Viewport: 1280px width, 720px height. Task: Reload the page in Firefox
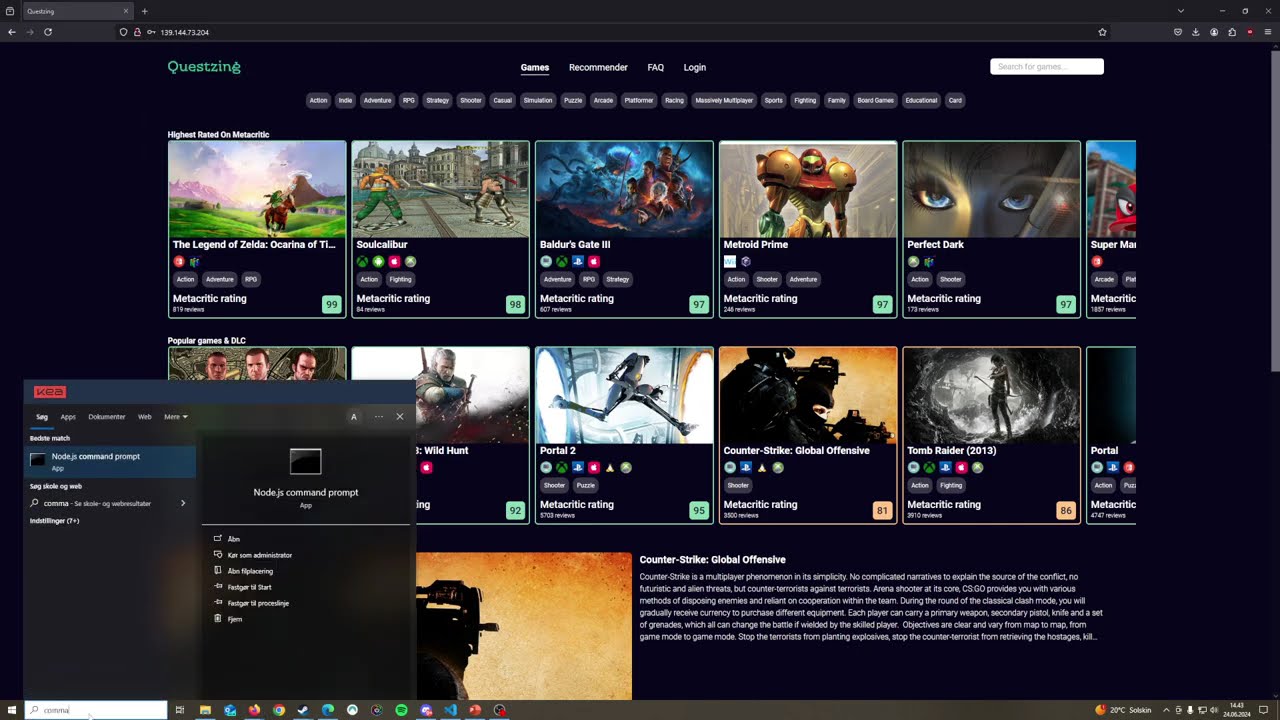[47, 32]
